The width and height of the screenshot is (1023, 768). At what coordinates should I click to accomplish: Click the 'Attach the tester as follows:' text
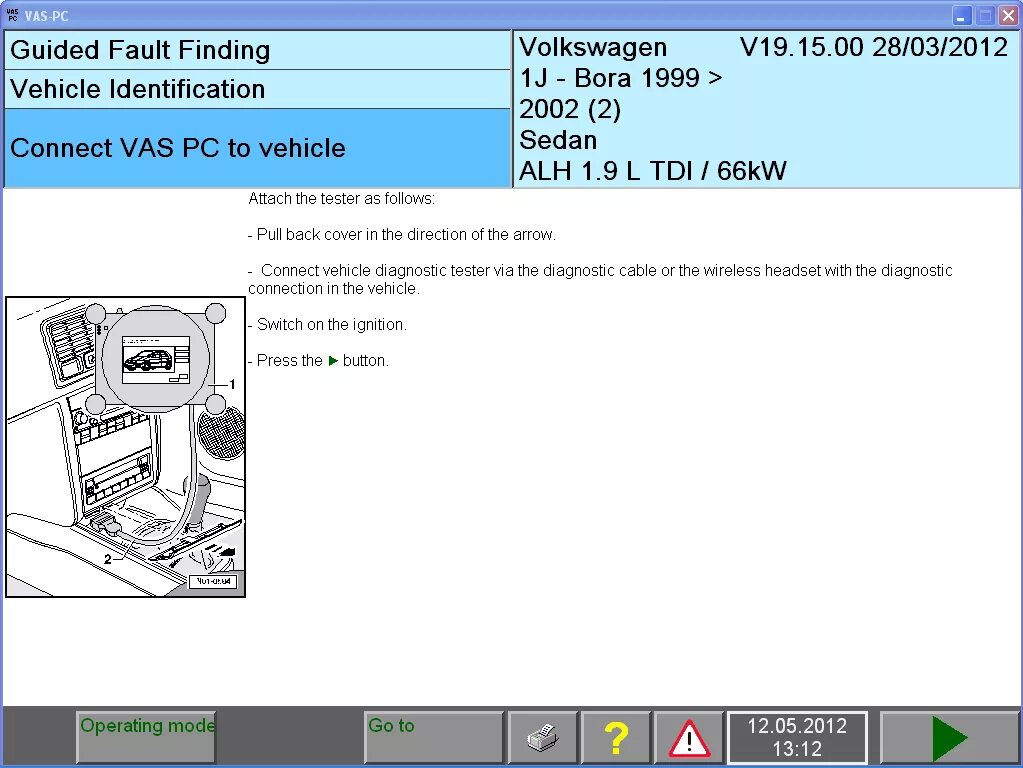pyautogui.click(x=341, y=198)
